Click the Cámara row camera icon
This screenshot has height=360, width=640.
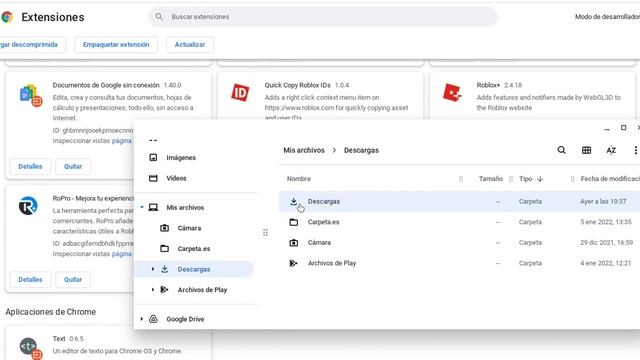tap(293, 242)
